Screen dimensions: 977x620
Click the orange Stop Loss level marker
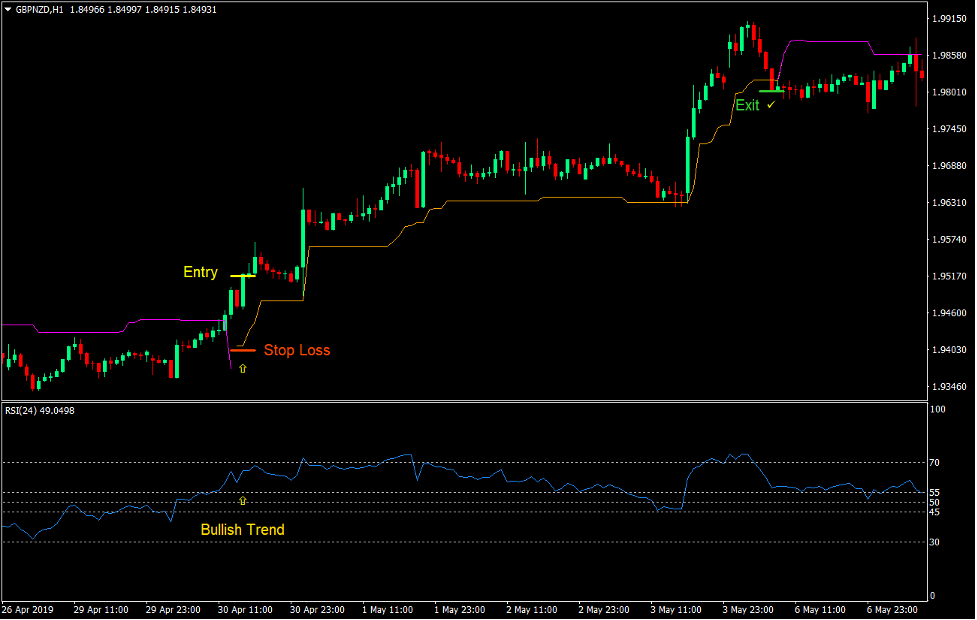click(x=243, y=350)
